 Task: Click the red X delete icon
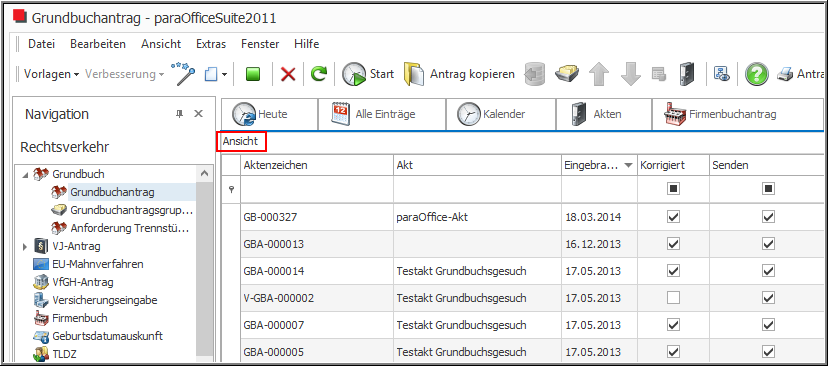tap(288, 74)
